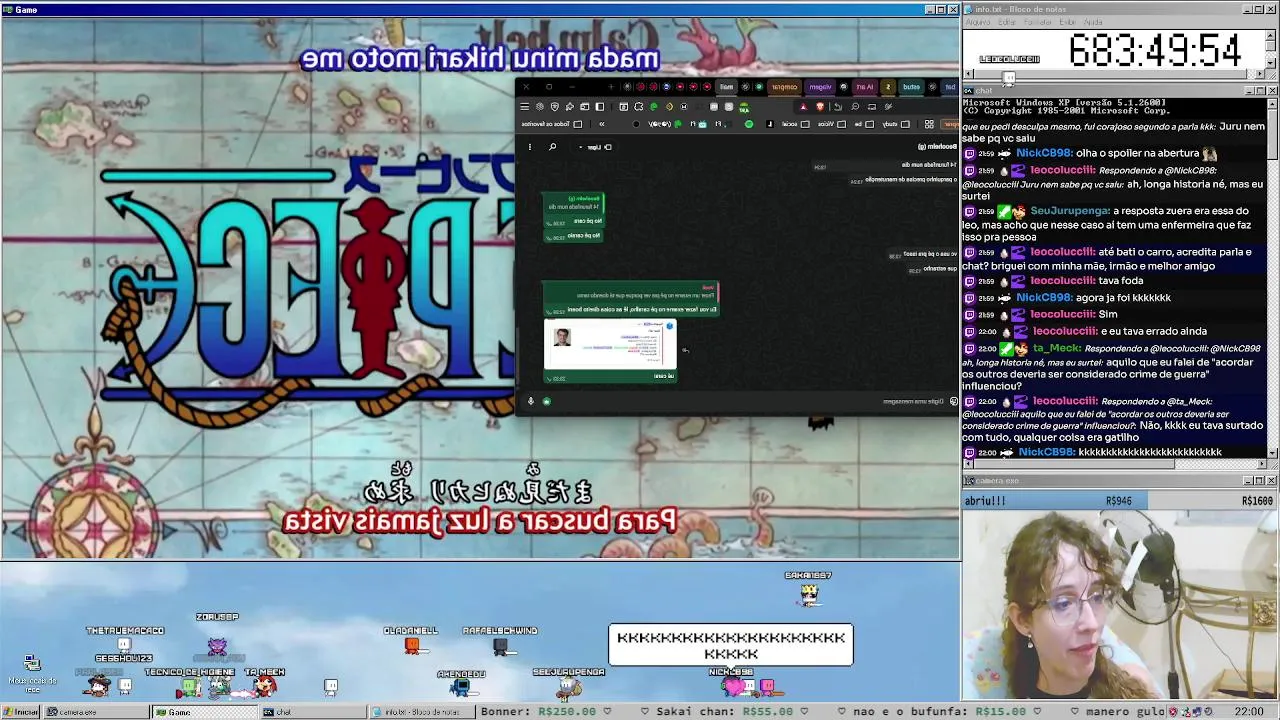Click the chat window scroll-down arrow
This screenshot has width=1280, height=720.
(x=1273, y=453)
